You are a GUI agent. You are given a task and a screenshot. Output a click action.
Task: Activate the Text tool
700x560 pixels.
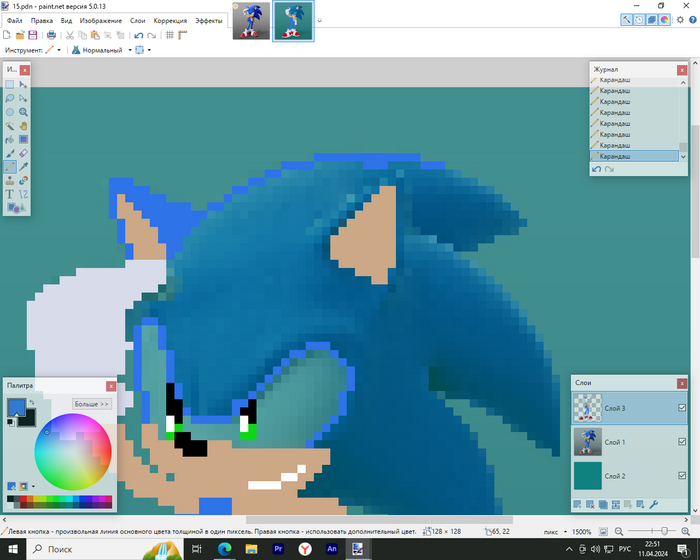click(x=9, y=194)
